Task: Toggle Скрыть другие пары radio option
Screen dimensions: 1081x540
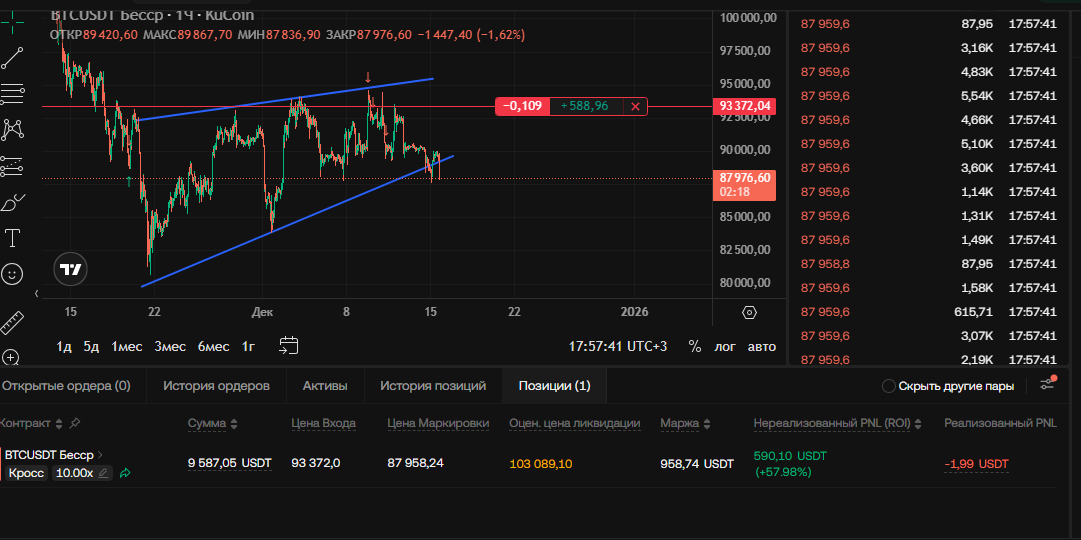Action: [x=889, y=386]
